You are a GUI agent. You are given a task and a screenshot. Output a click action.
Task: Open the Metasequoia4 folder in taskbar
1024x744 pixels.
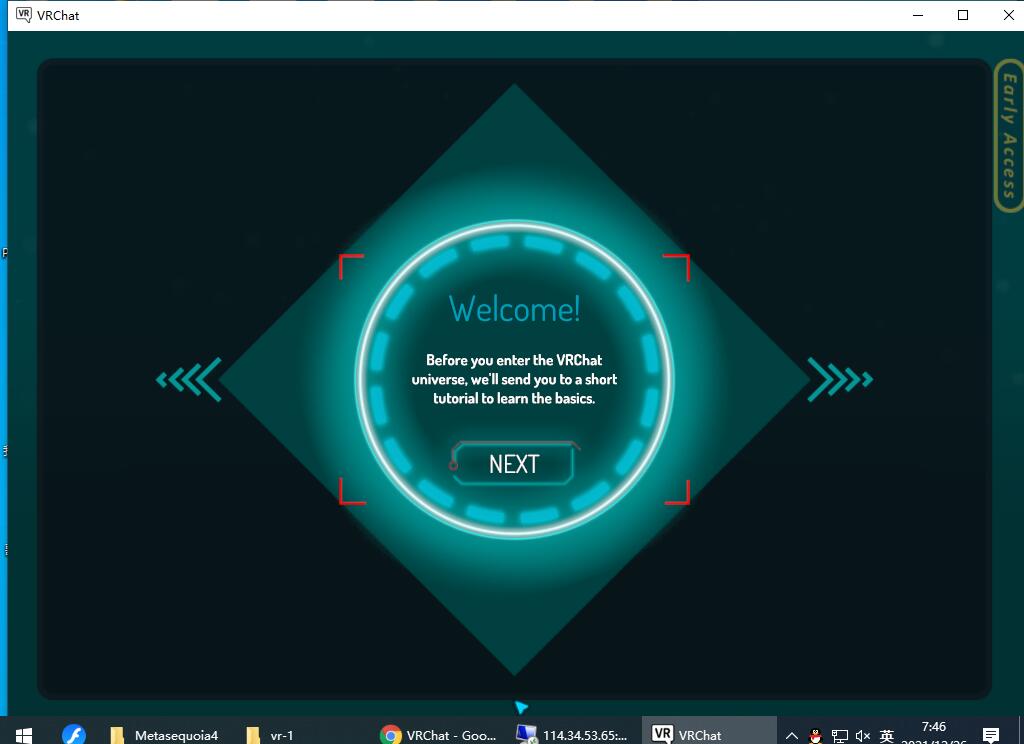click(x=163, y=735)
